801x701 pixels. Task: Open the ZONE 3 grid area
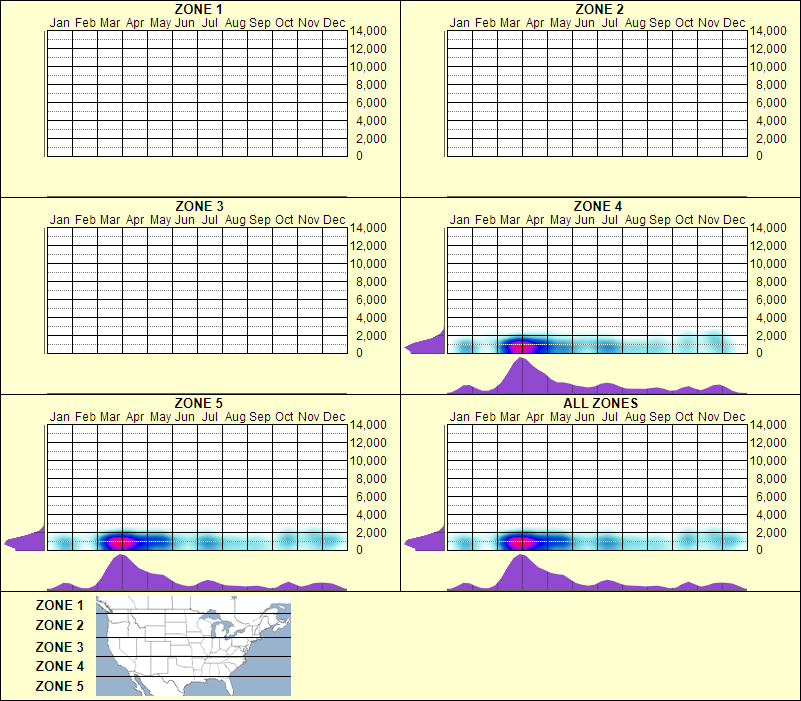tap(196, 290)
